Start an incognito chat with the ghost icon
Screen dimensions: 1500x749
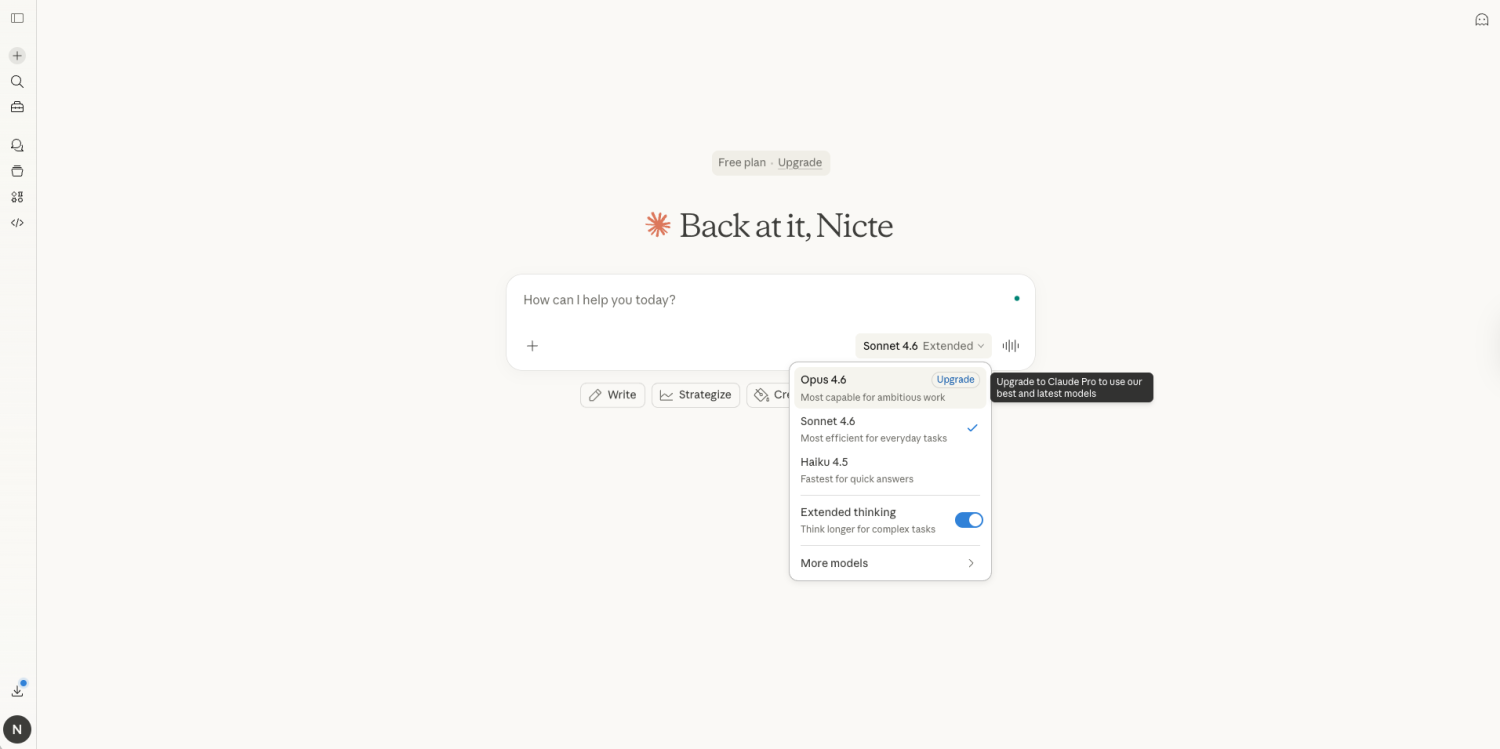click(x=1482, y=19)
